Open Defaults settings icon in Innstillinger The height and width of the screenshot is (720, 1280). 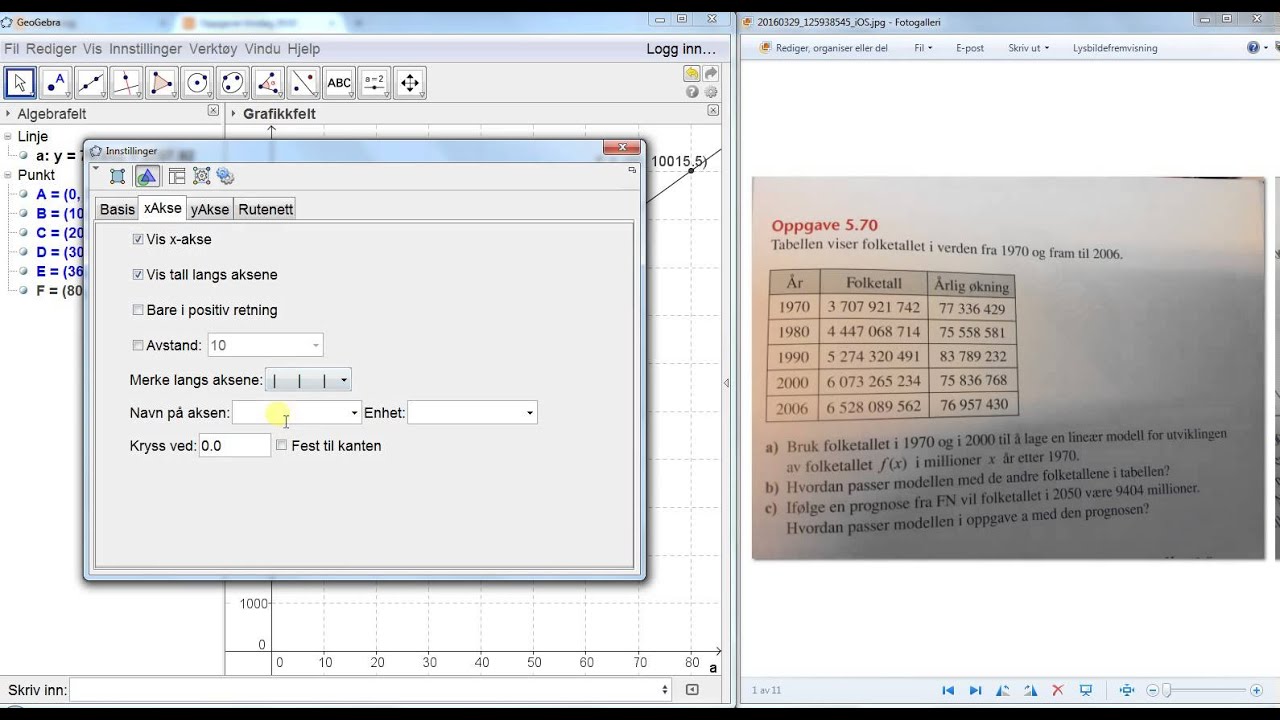pyautogui.click(x=201, y=176)
